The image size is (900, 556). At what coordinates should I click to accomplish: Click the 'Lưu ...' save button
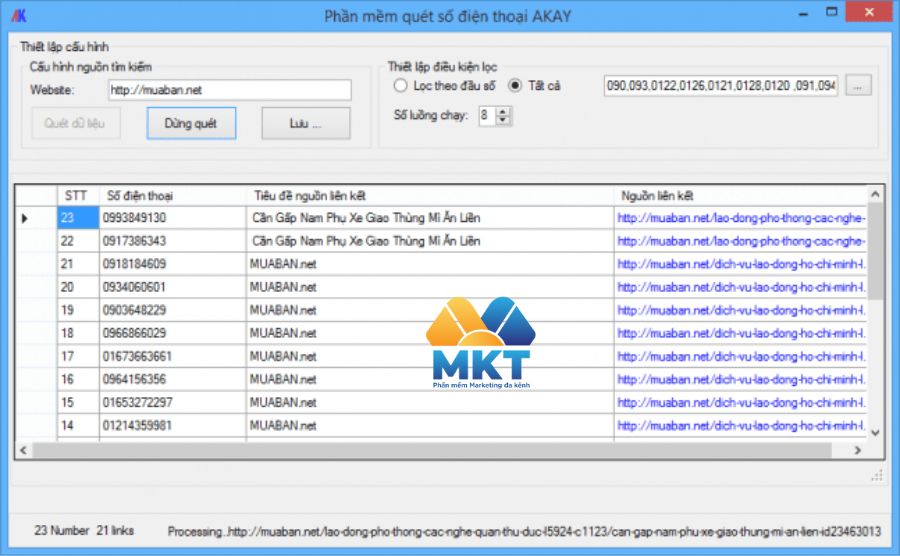pos(305,123)
